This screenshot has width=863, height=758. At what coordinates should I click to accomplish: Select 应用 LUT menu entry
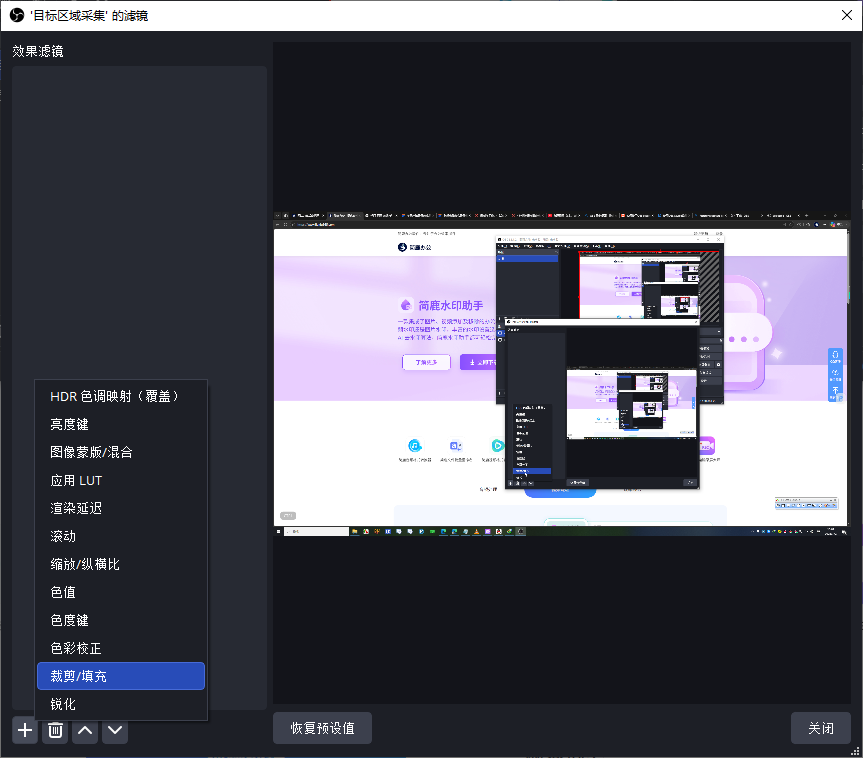point(121,481)
